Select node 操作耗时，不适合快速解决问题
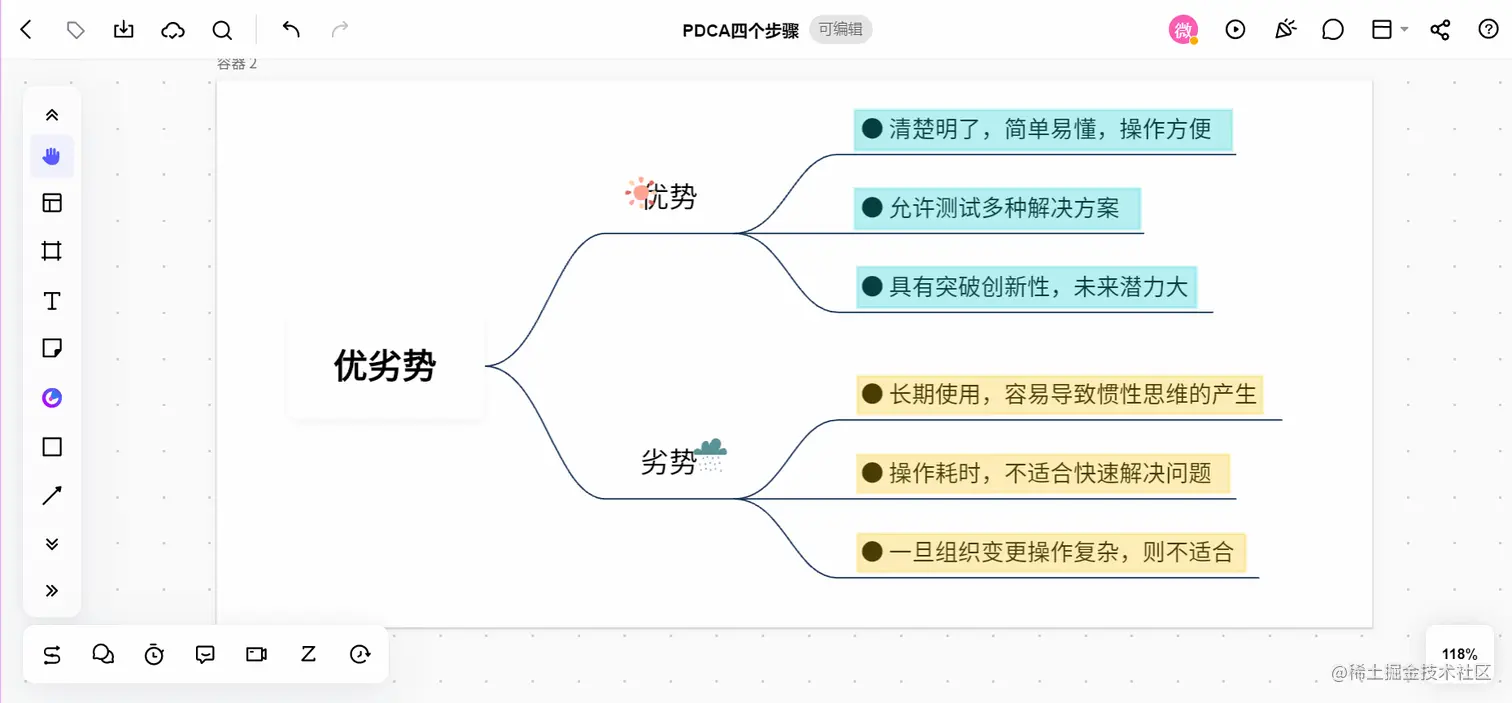Screen dimensions: 1512x703 1043,473
